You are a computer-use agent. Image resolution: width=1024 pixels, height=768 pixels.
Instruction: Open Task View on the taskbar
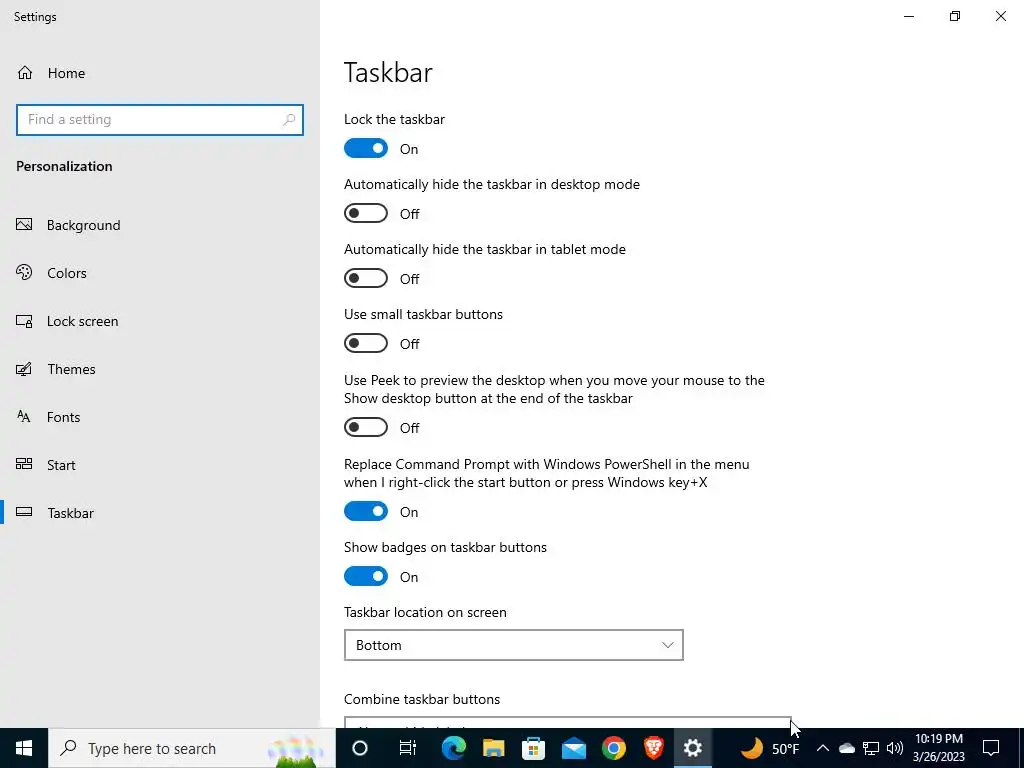click(408, 748)
